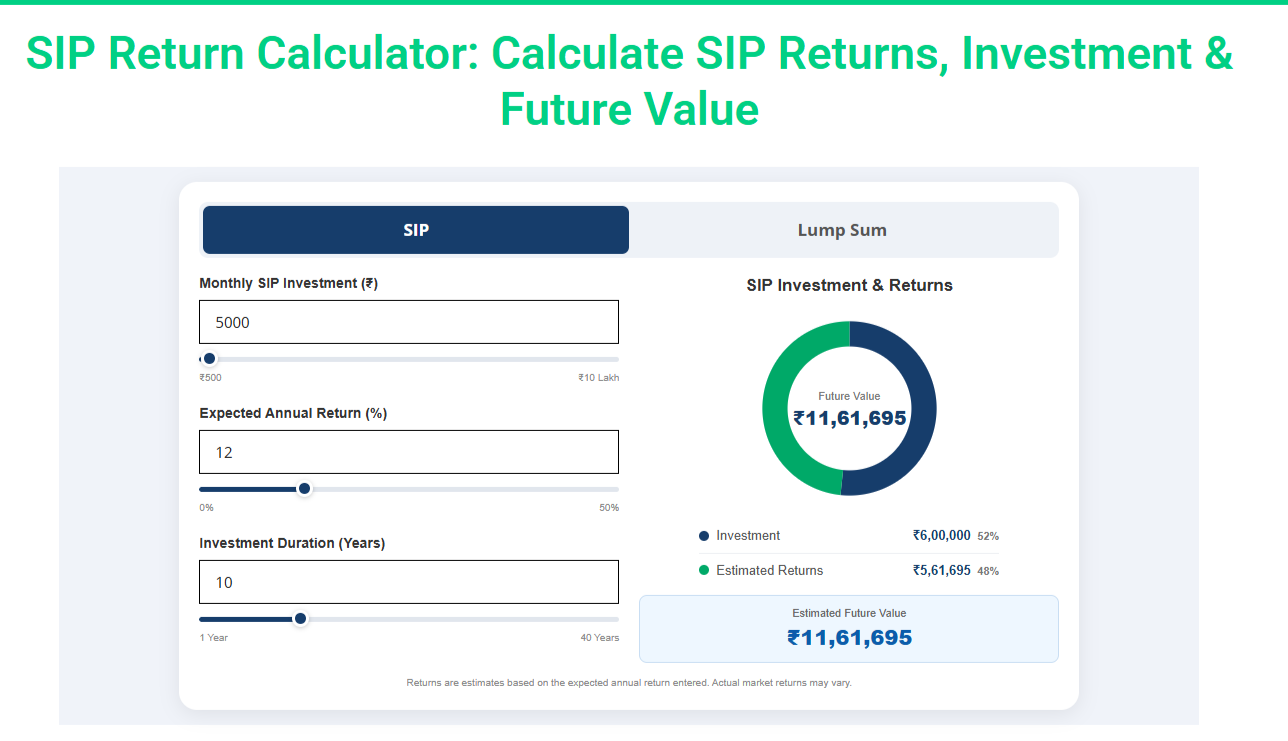The height and width of the screenshot is (741, 1288).
Task: Click the Estimated Future Value result box
Action: coord(849,629)
